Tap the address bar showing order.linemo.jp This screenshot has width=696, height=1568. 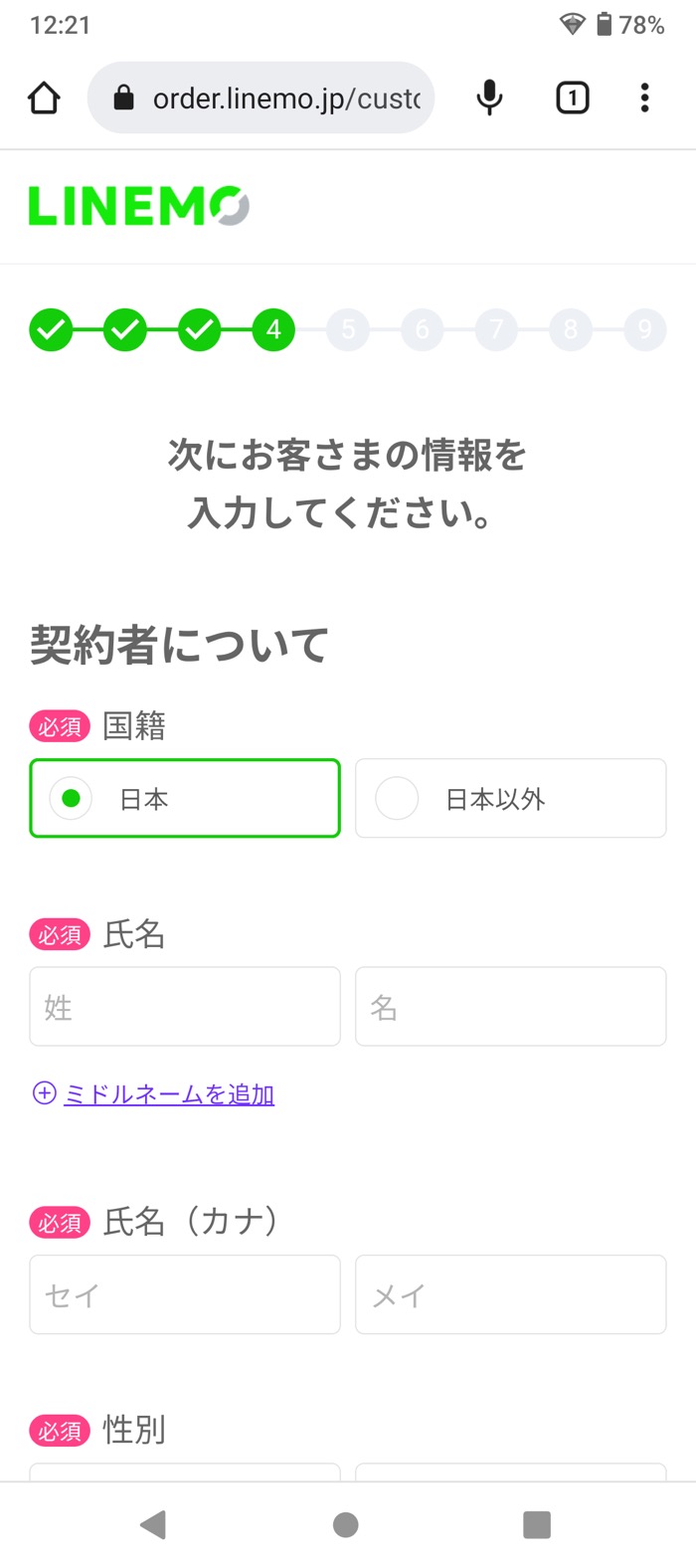[x=278, y=97]
